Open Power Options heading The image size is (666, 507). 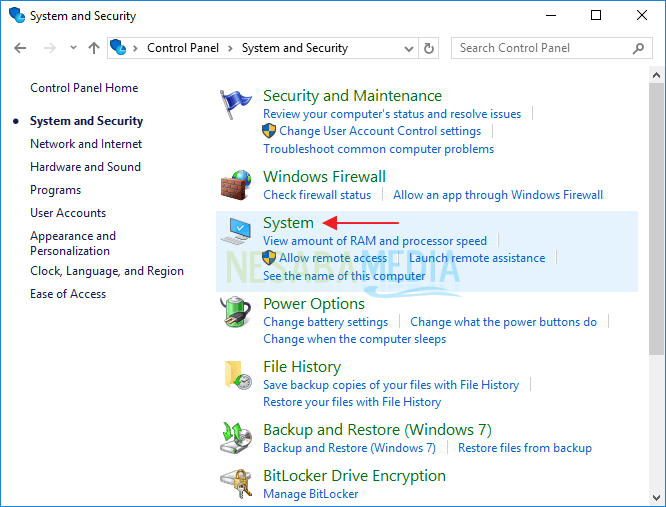pos(313,304)
